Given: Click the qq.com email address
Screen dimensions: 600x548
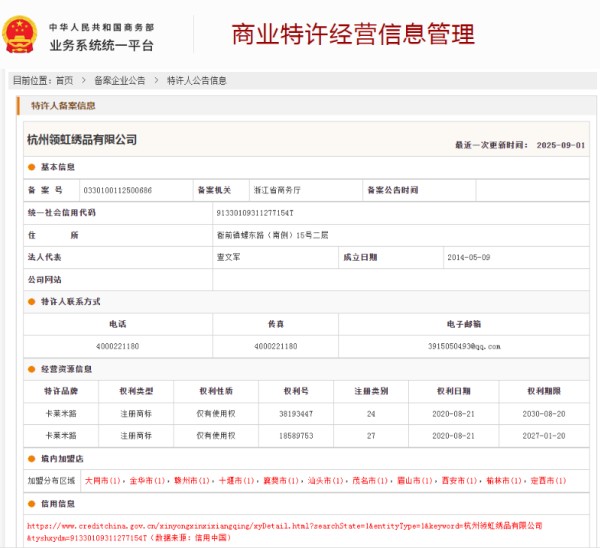Looking at the screenshot, I should [464, 346].
